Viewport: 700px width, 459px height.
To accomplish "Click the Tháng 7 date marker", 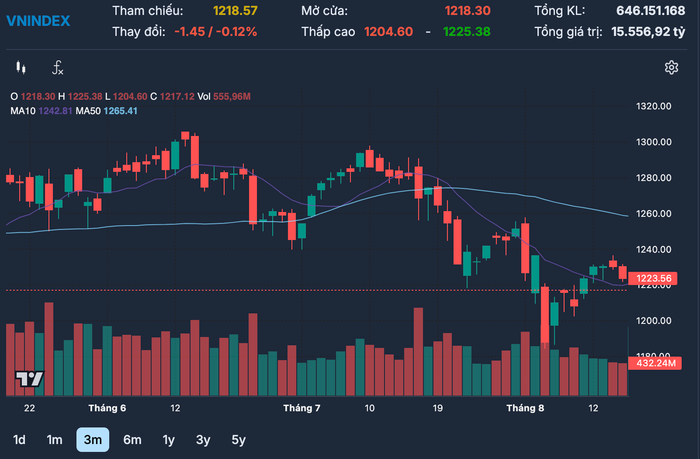I will point(302,408).
